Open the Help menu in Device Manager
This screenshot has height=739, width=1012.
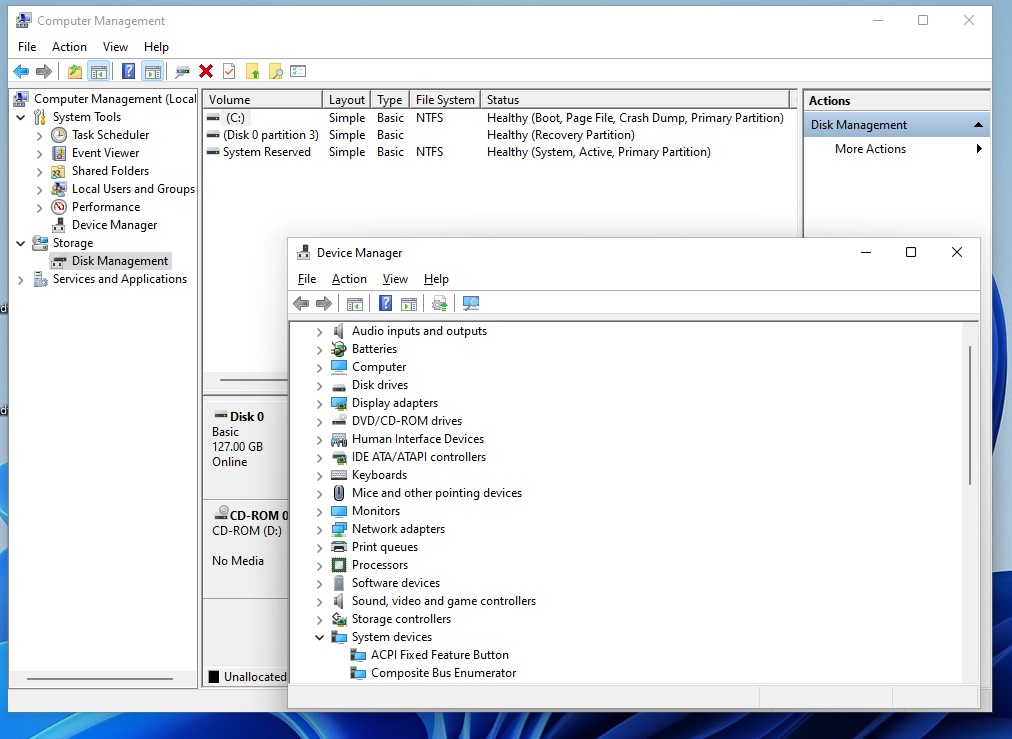pos(436,279)
